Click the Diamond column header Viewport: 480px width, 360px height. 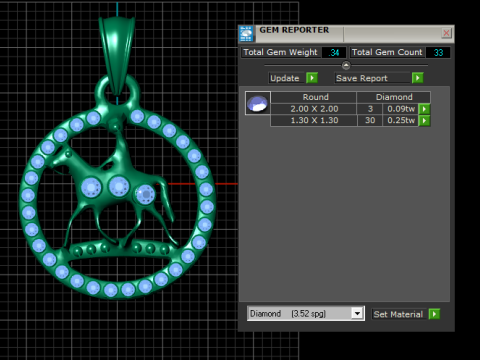point(394,97)
